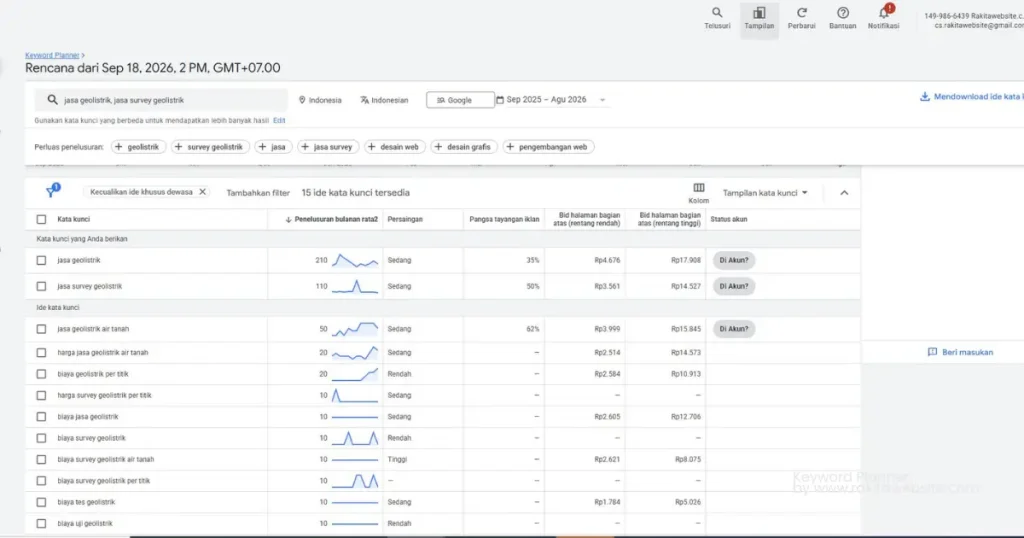This screenshot has width=1024, height=538.
Task: Open the Kolom columns icon
Action: 698,188
